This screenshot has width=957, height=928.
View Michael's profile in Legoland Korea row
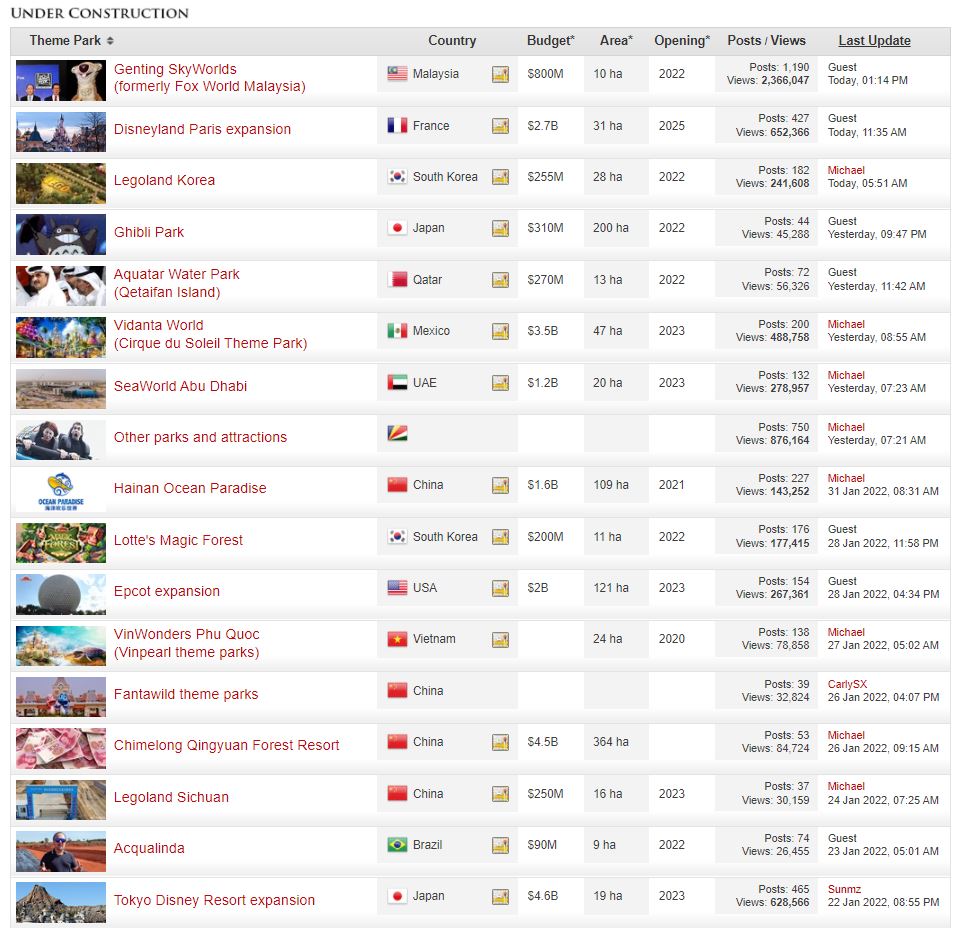pos(846,170)
